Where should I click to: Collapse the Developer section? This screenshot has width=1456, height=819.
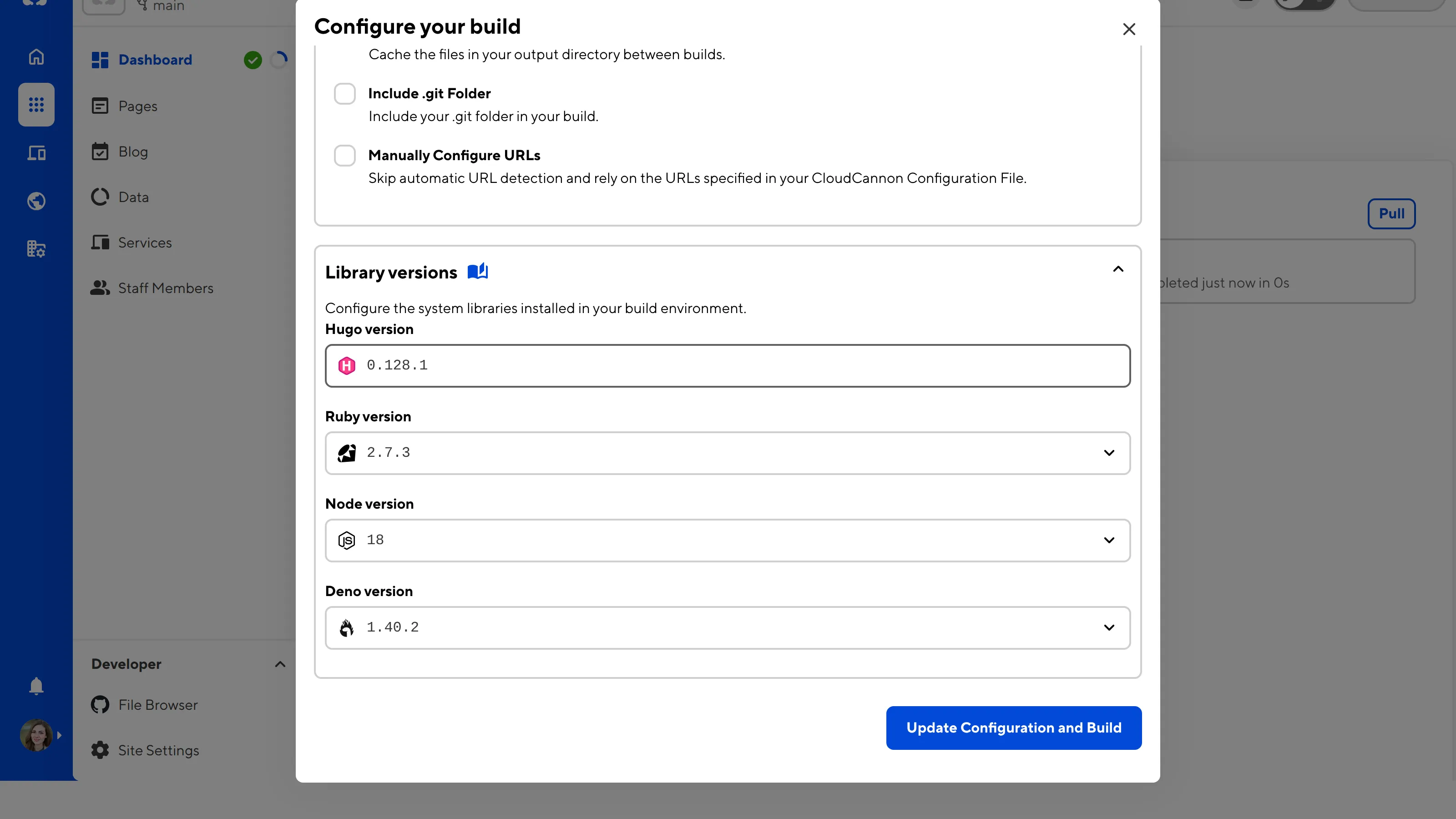[x=280, y=664]
